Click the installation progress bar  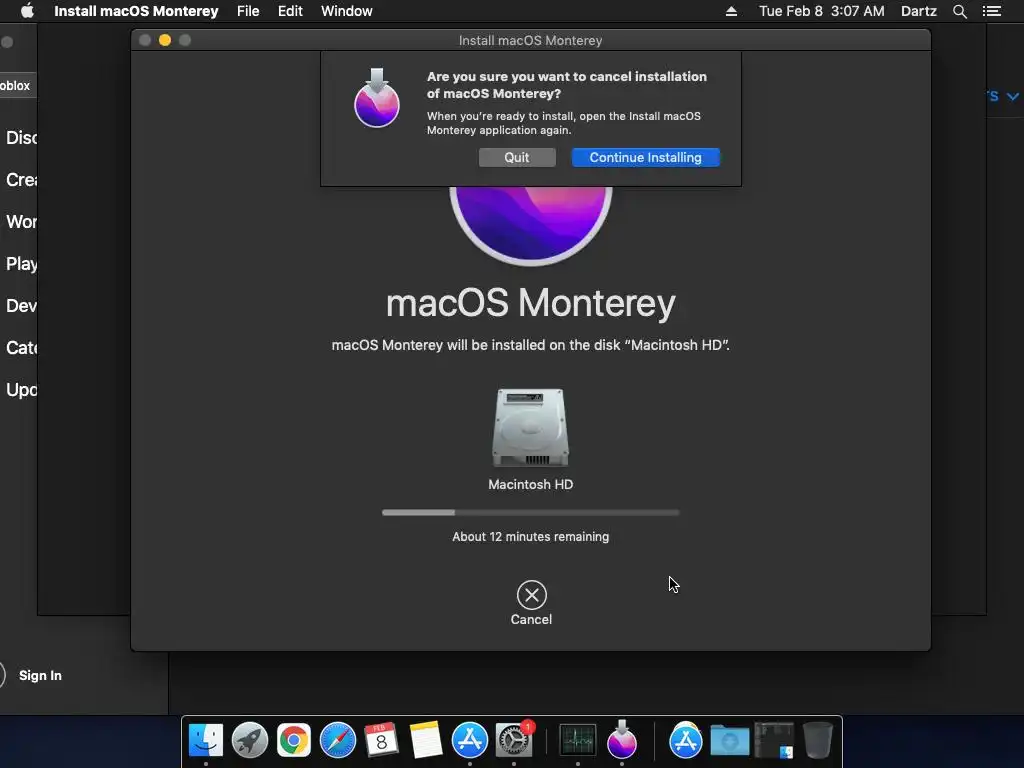(x=530, y=513)
